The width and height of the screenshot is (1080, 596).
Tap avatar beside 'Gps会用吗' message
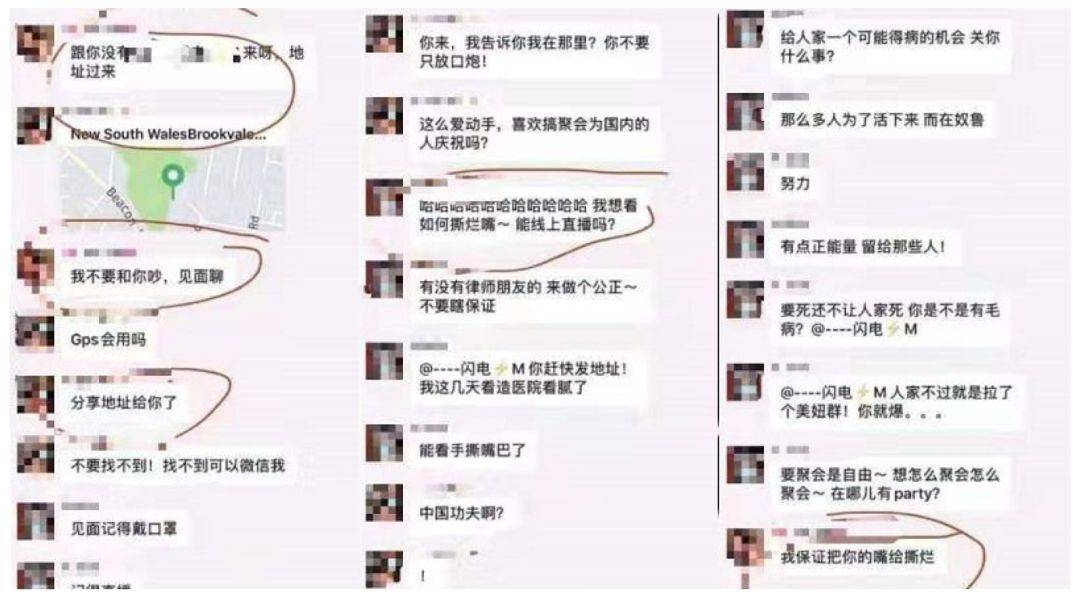tap(35, 333)
